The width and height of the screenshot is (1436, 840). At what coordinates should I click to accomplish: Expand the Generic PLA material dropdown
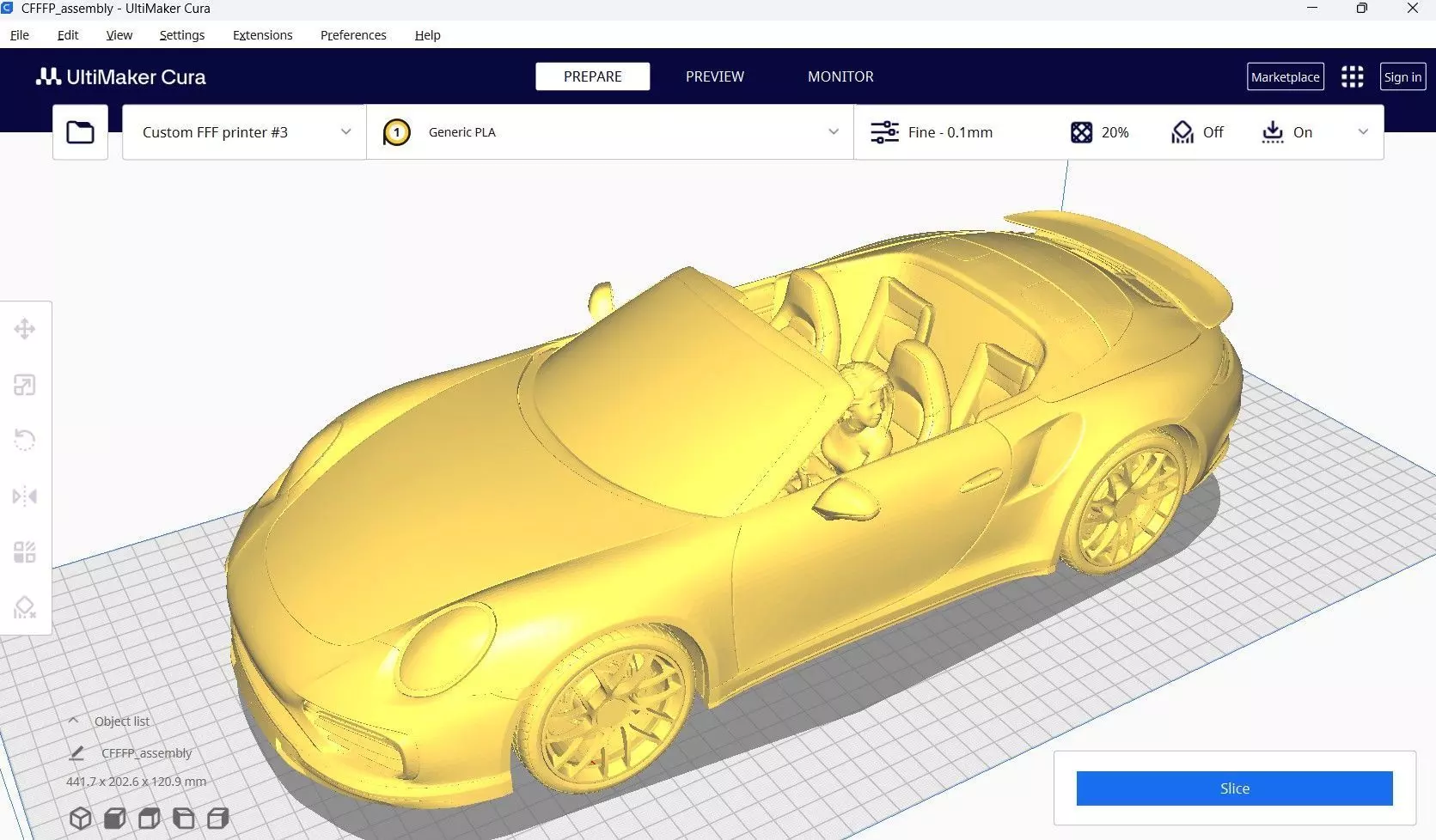coord(610,132)
